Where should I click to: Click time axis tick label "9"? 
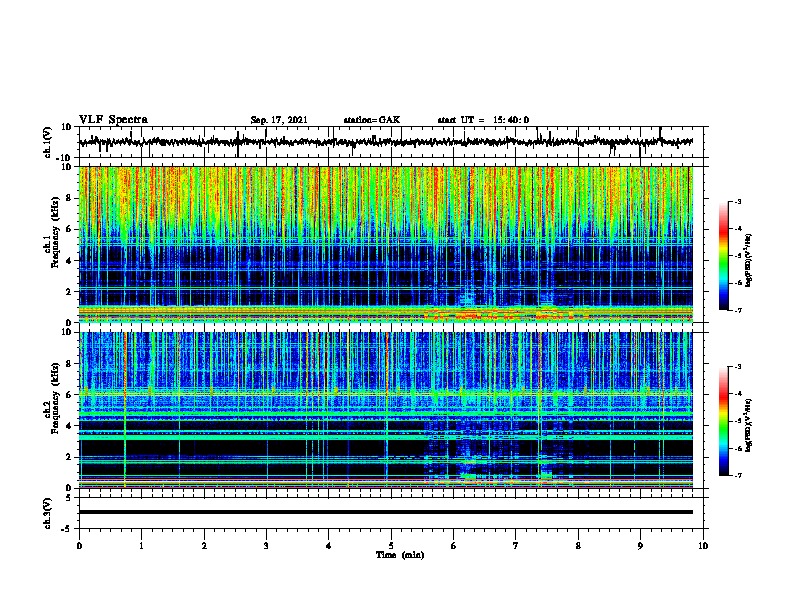[640, 546]
